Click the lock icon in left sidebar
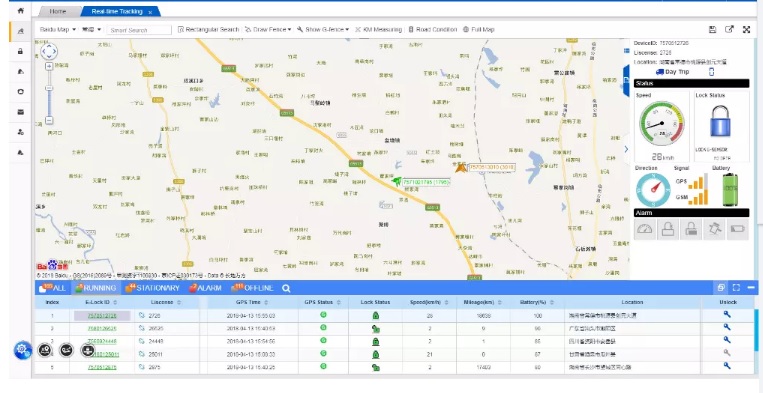The height and width of the screenshot is (393, 763). coord(20,51)
